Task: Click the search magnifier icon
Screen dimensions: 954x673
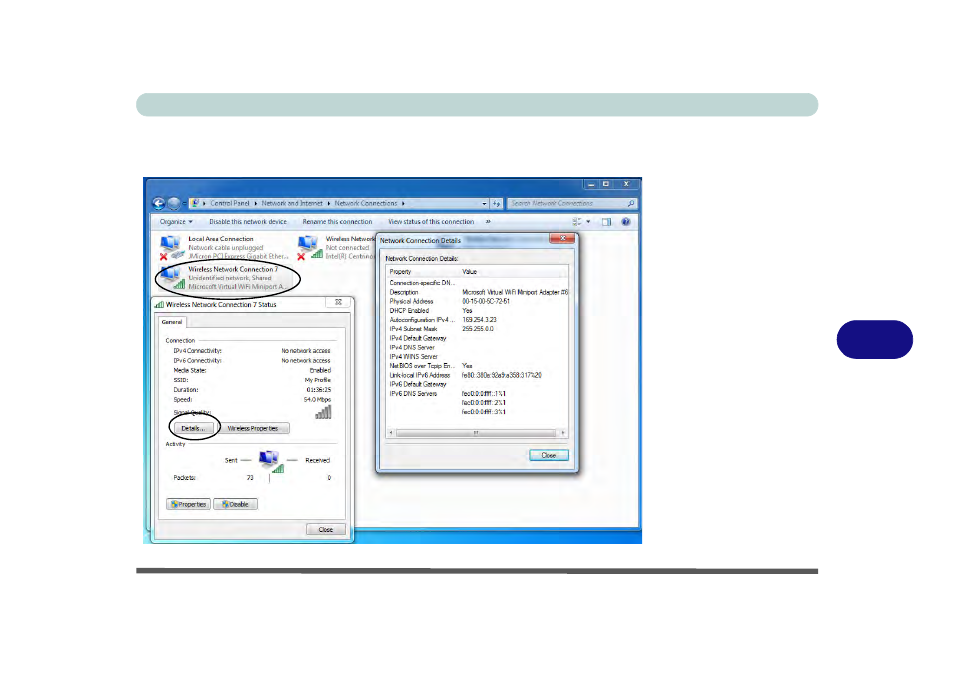Action: pyautogui.click(x=630, y=203)
